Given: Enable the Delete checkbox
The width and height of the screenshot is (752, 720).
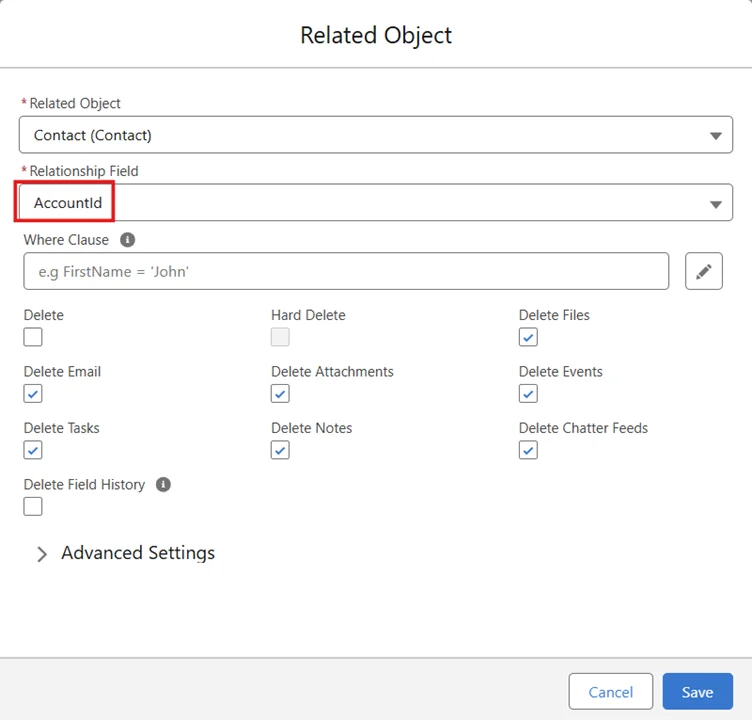Looking at the screenshot, I should click(x=33, y=337).
